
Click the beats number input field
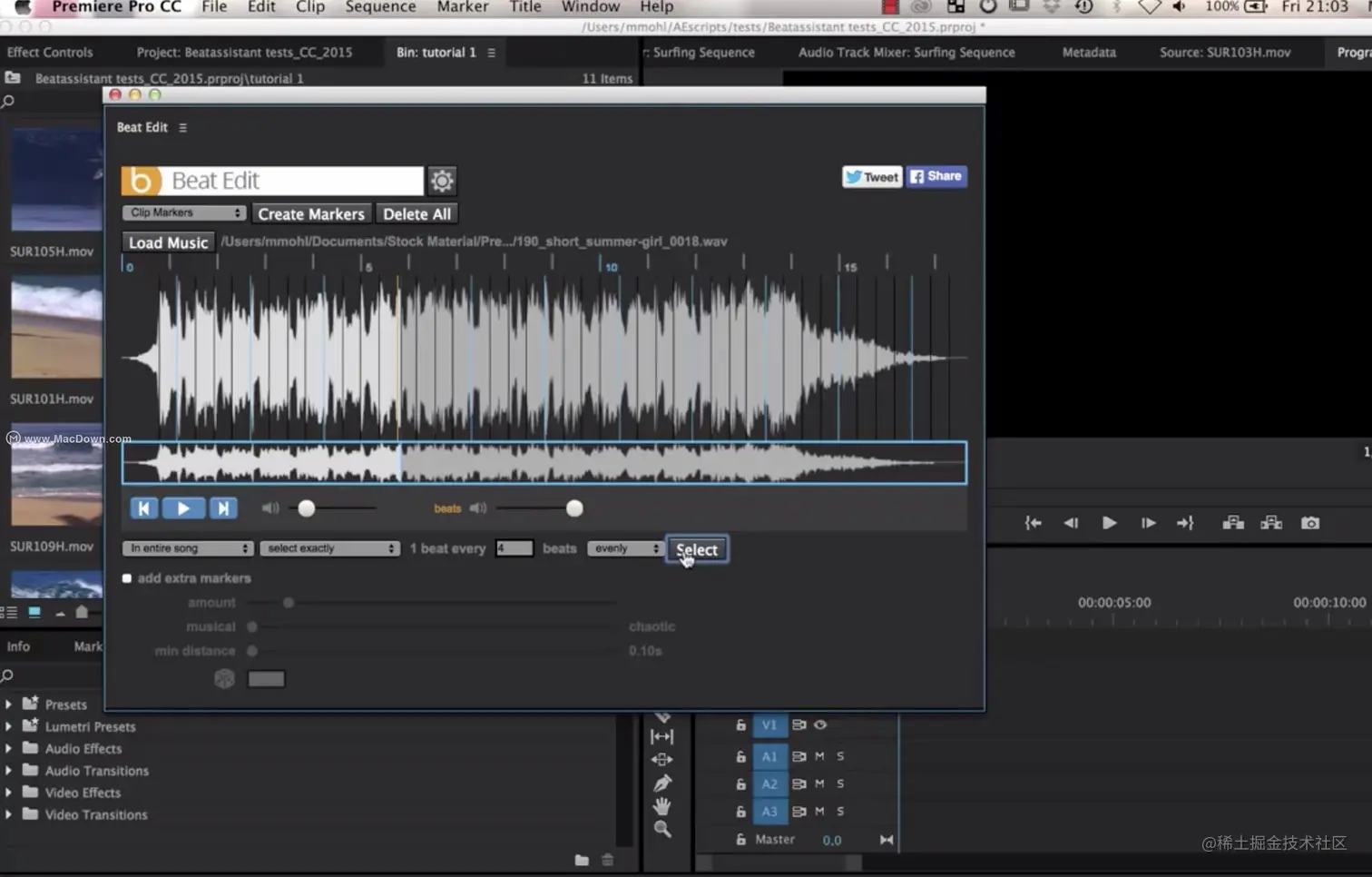pyautogui.click(x=514, y=548)
